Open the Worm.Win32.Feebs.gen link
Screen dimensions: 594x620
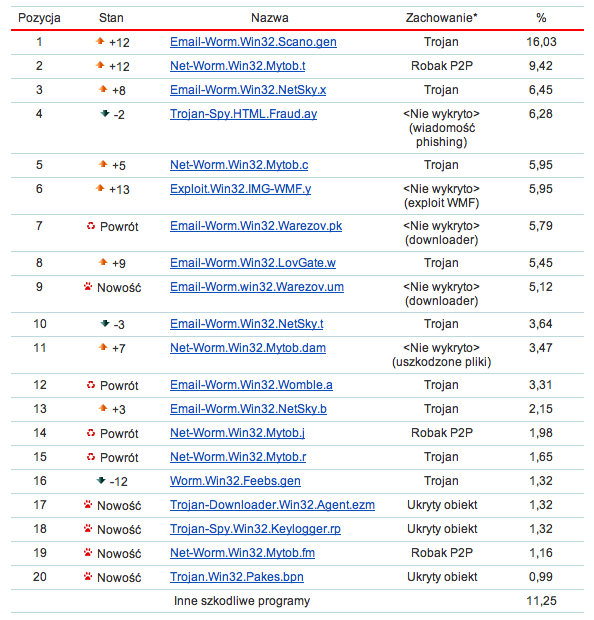tap(235, 481)
